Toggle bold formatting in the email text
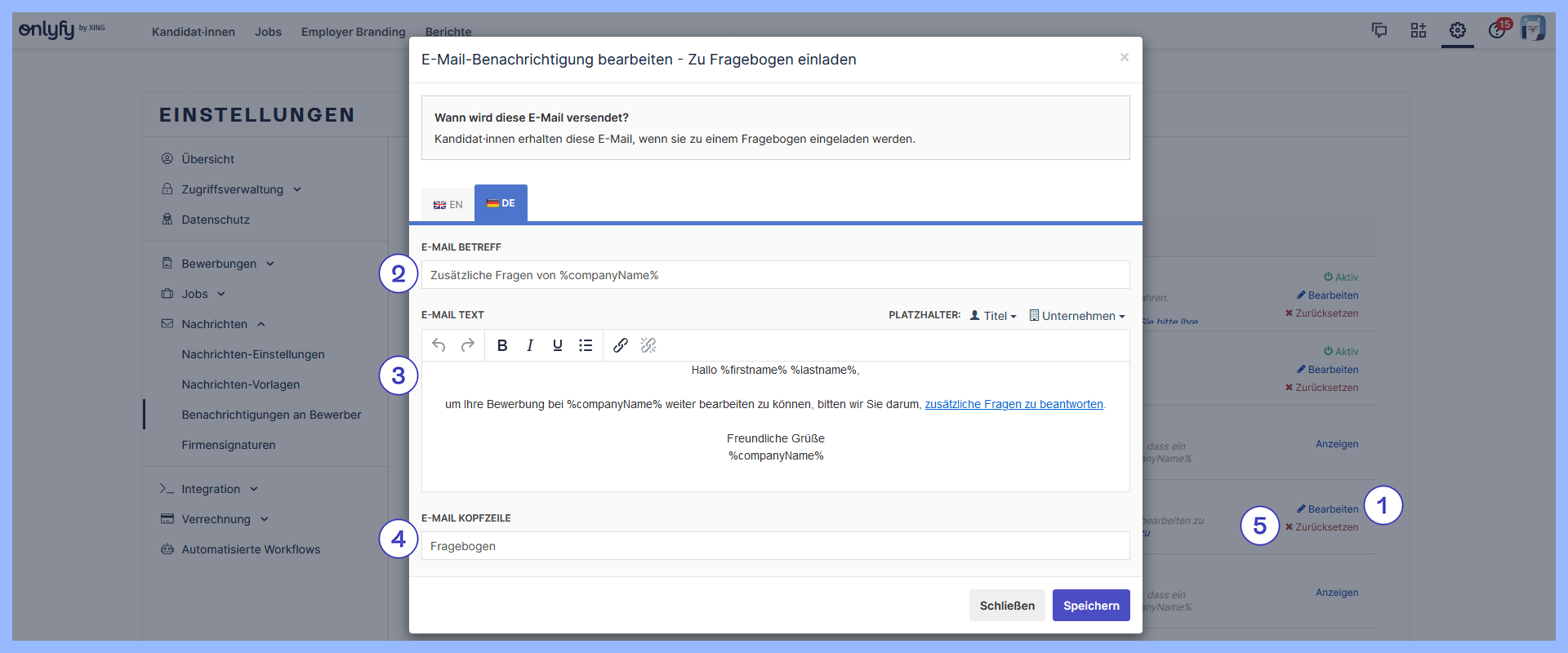Image resolution: width=1568 pixels, height=653 pixels. [x=502, y=345]
